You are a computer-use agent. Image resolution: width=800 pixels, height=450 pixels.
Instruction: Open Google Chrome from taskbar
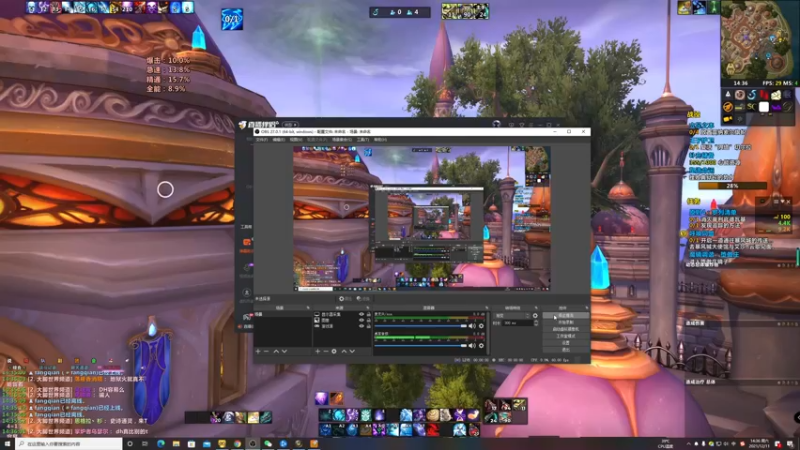coord(237,444)
